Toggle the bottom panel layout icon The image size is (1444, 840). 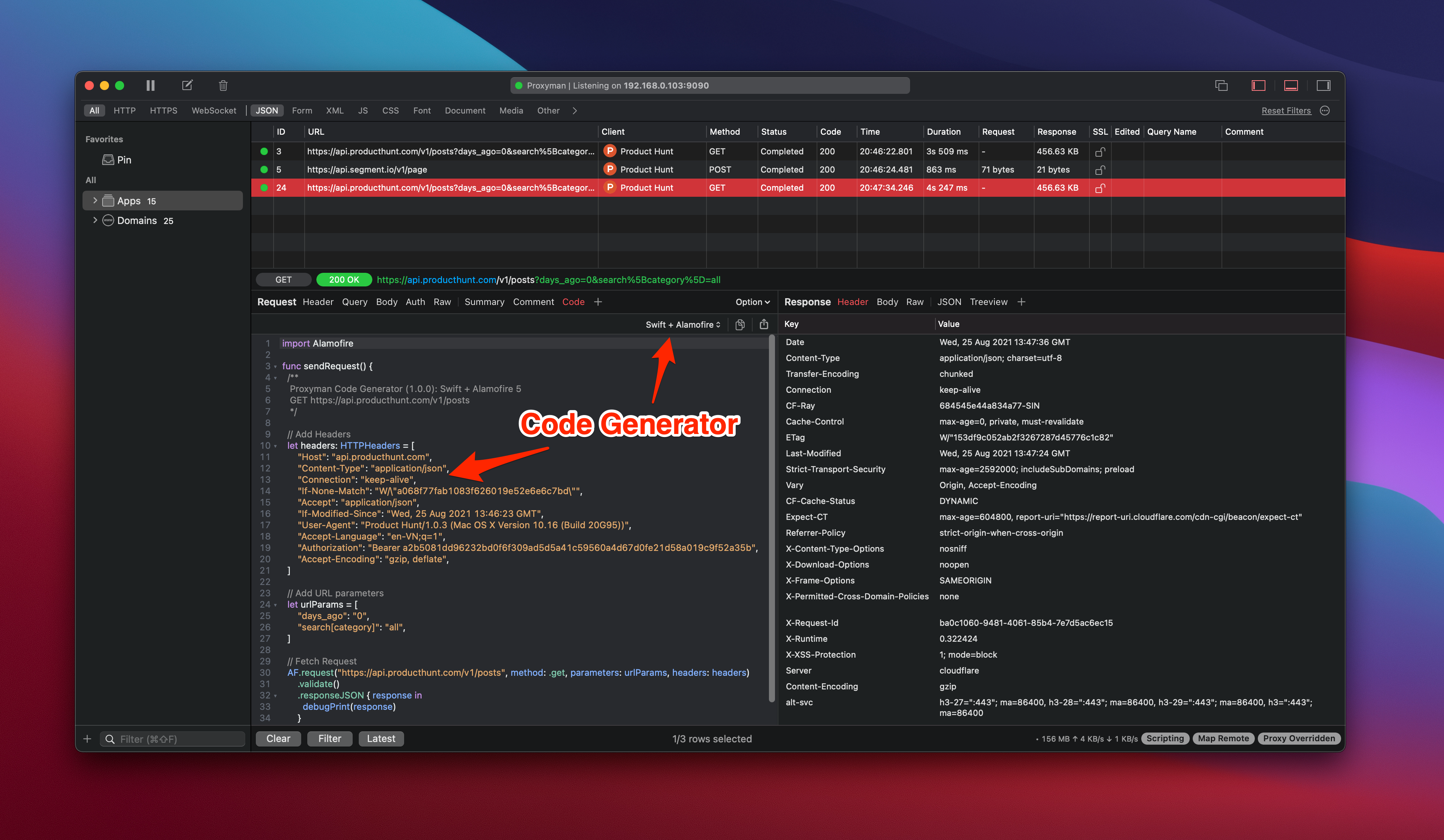click(1291, 85)
